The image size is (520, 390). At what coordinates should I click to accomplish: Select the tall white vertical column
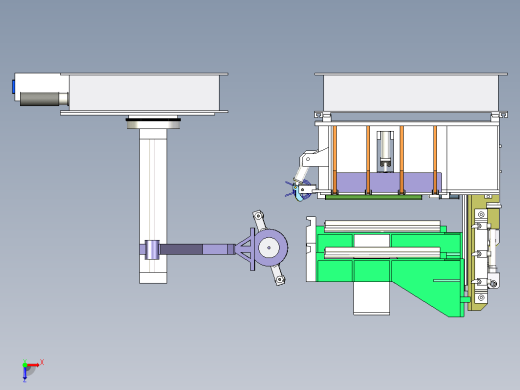coord(153,206)
